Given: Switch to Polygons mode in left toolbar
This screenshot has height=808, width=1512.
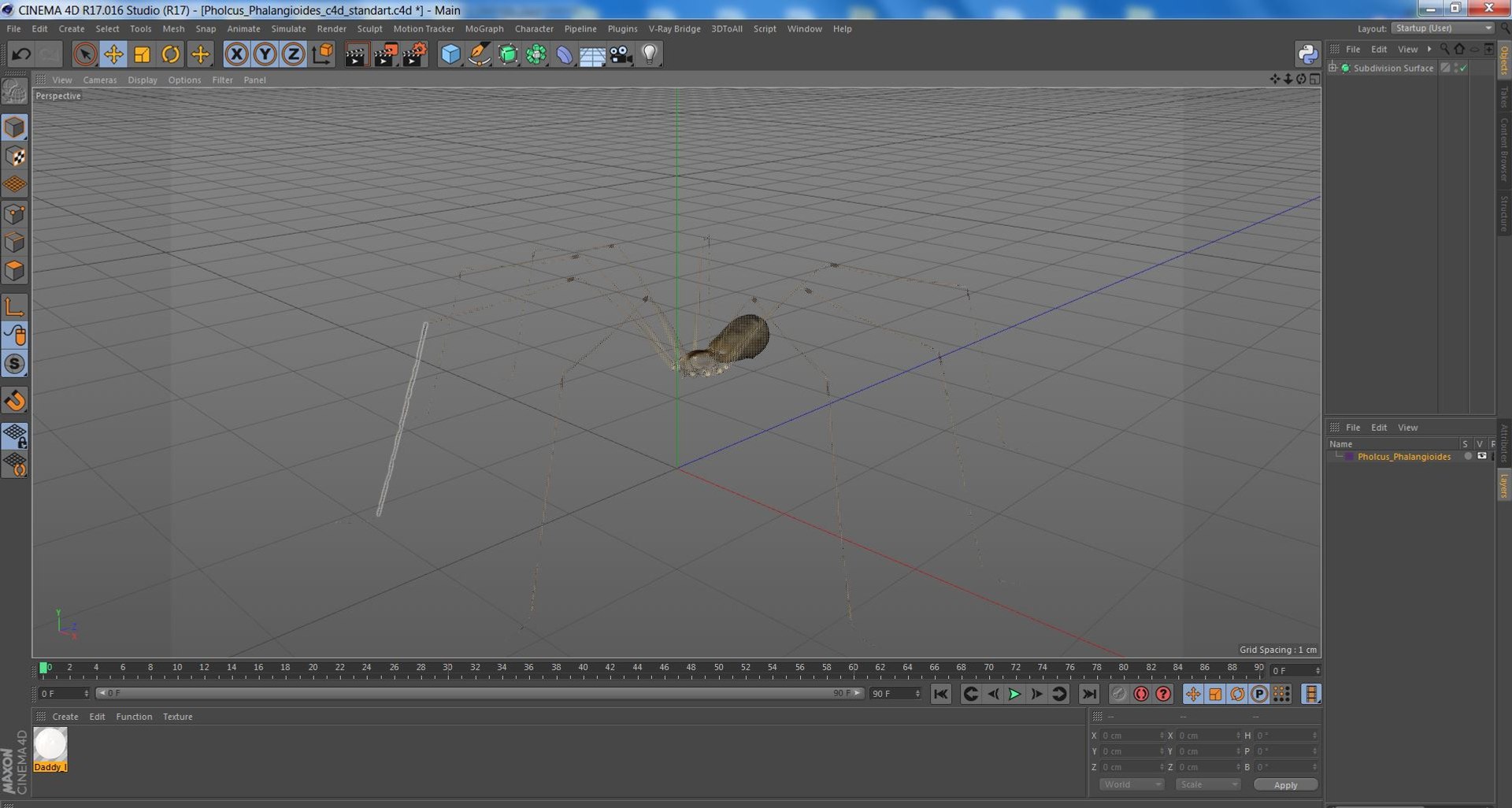Looking at the screenshot, I should 15,271.
